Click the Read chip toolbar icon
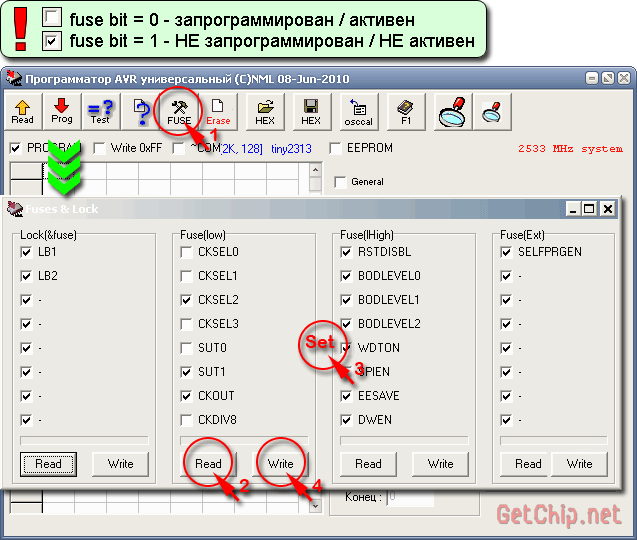Viewport: 637px width, 540px height. point(22,110)
